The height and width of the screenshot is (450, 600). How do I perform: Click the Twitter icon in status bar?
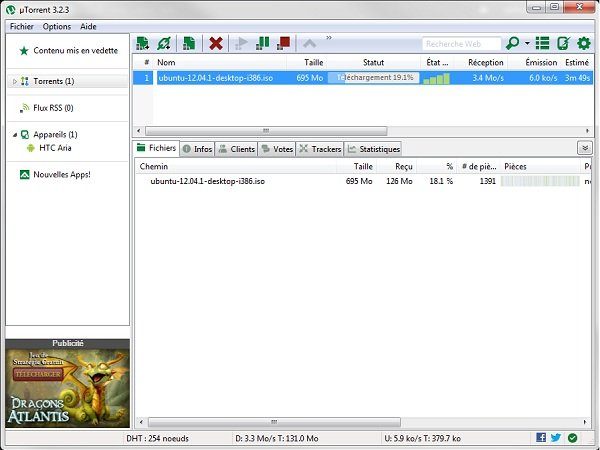556,437
